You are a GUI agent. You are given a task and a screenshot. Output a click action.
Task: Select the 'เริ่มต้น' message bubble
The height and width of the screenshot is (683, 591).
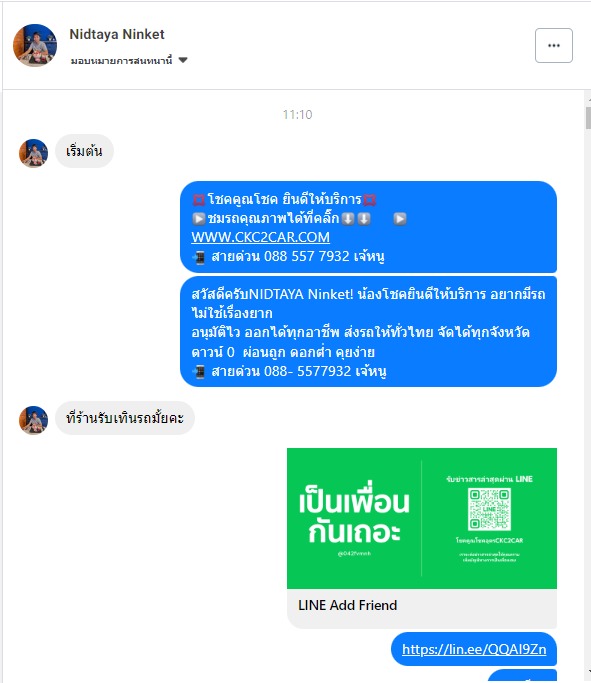pos(84,151)
